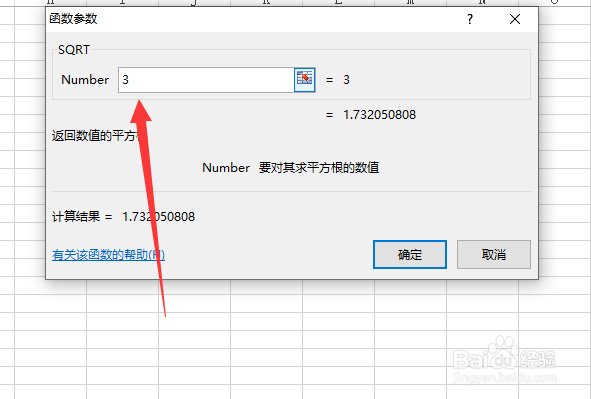Screen dimensions: 591x399
Task: Click the description 要对其求平方根的数值
Action: pos(319,168)
